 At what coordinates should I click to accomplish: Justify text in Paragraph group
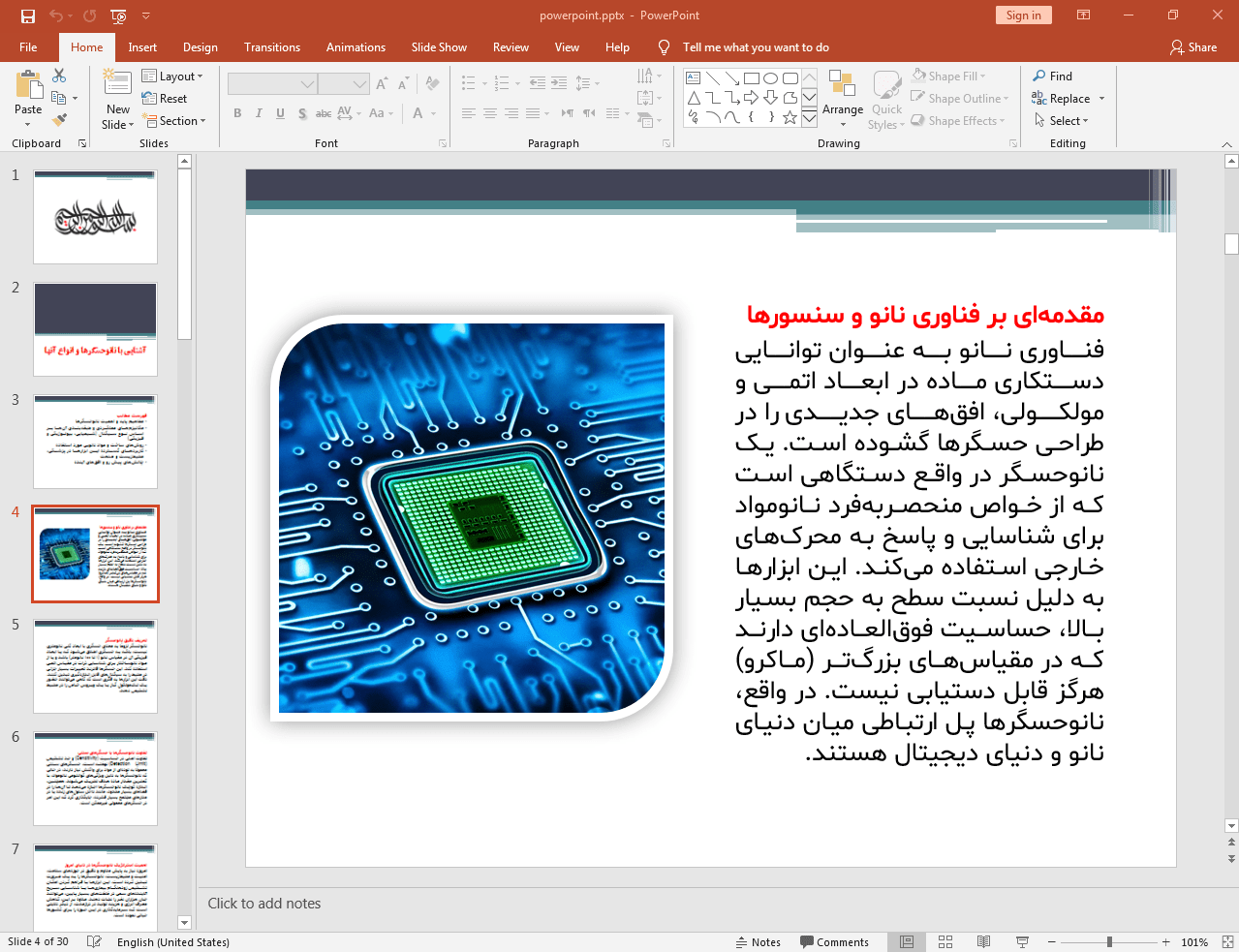point(533,113)
